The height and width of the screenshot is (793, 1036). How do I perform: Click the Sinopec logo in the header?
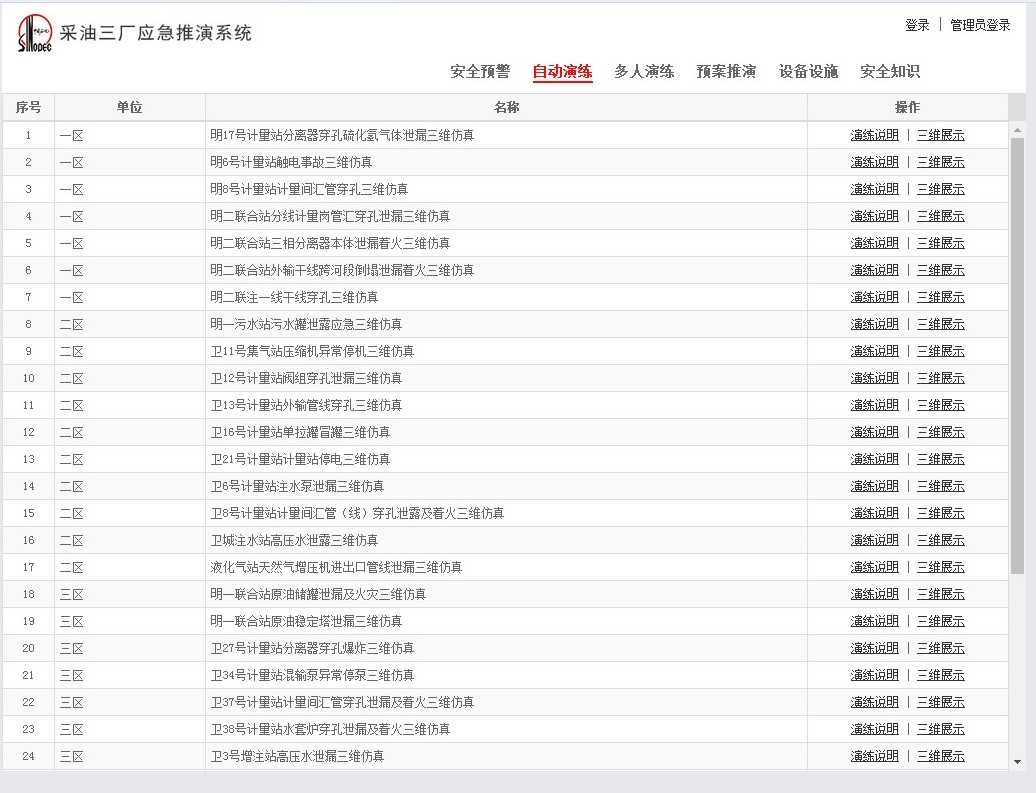pos(35,34)
